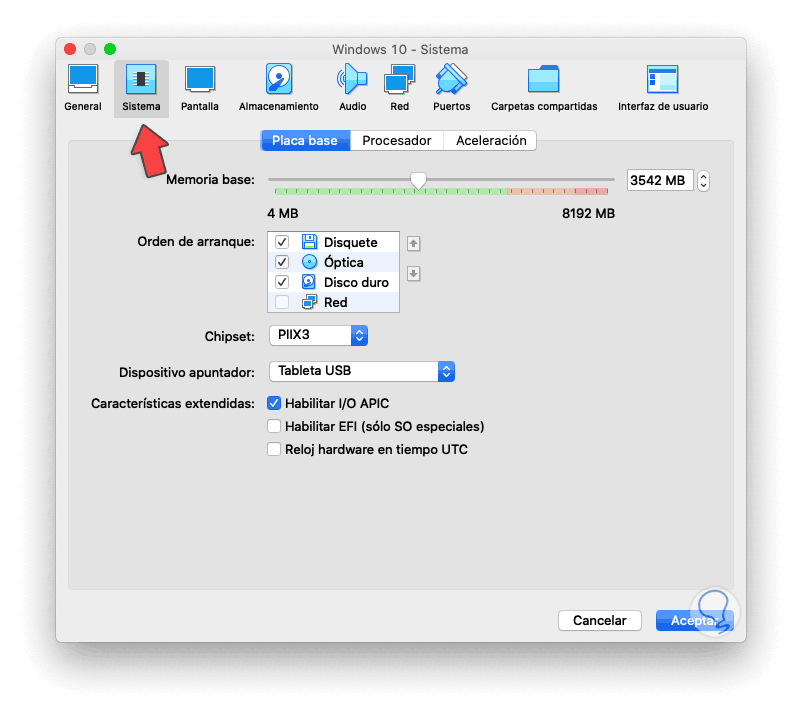Open the Pantalla display settings

(199, 88)
